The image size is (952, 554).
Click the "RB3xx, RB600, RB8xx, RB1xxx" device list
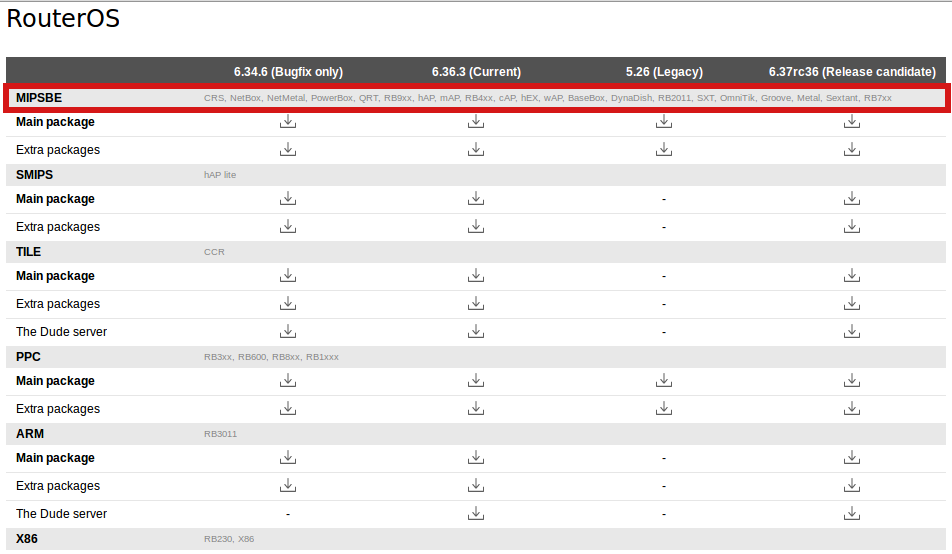click(271, 357)
